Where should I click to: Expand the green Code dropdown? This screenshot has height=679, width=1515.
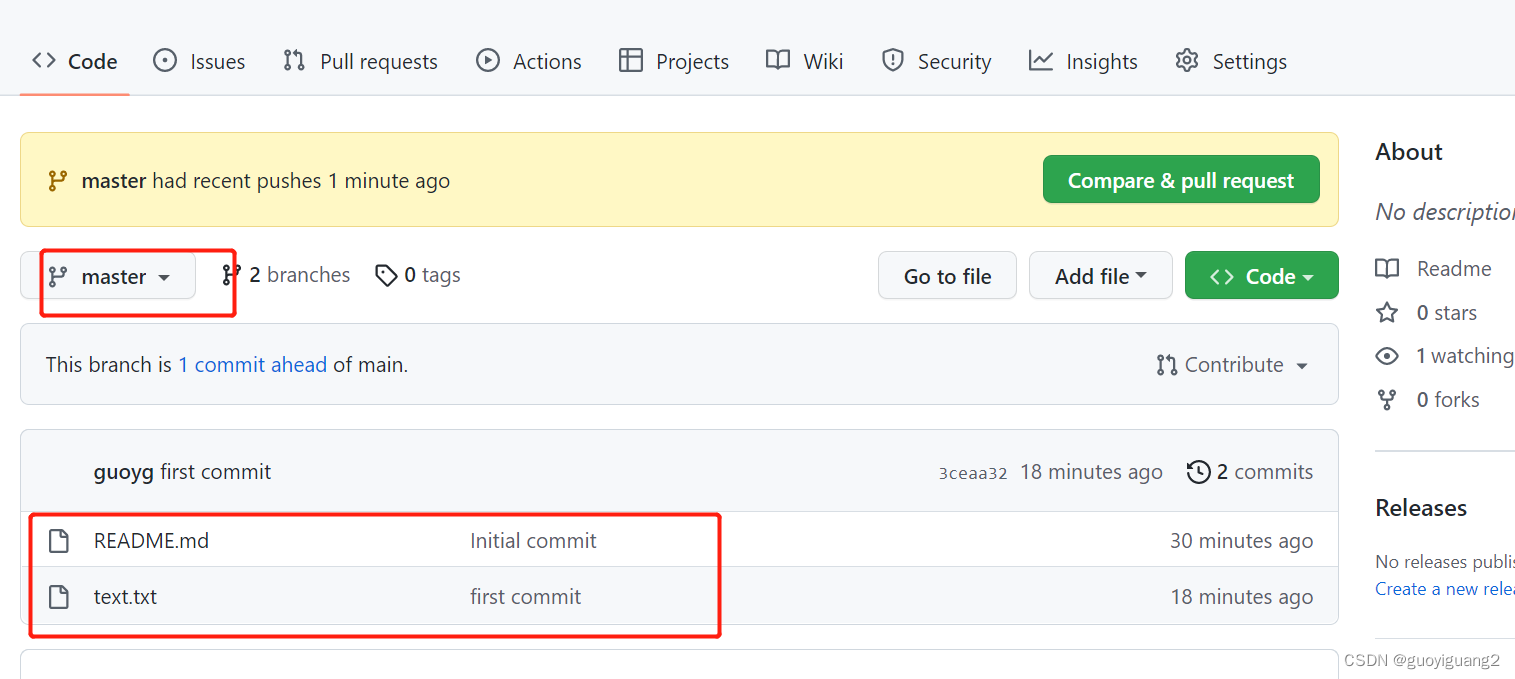pos(1261,276)
